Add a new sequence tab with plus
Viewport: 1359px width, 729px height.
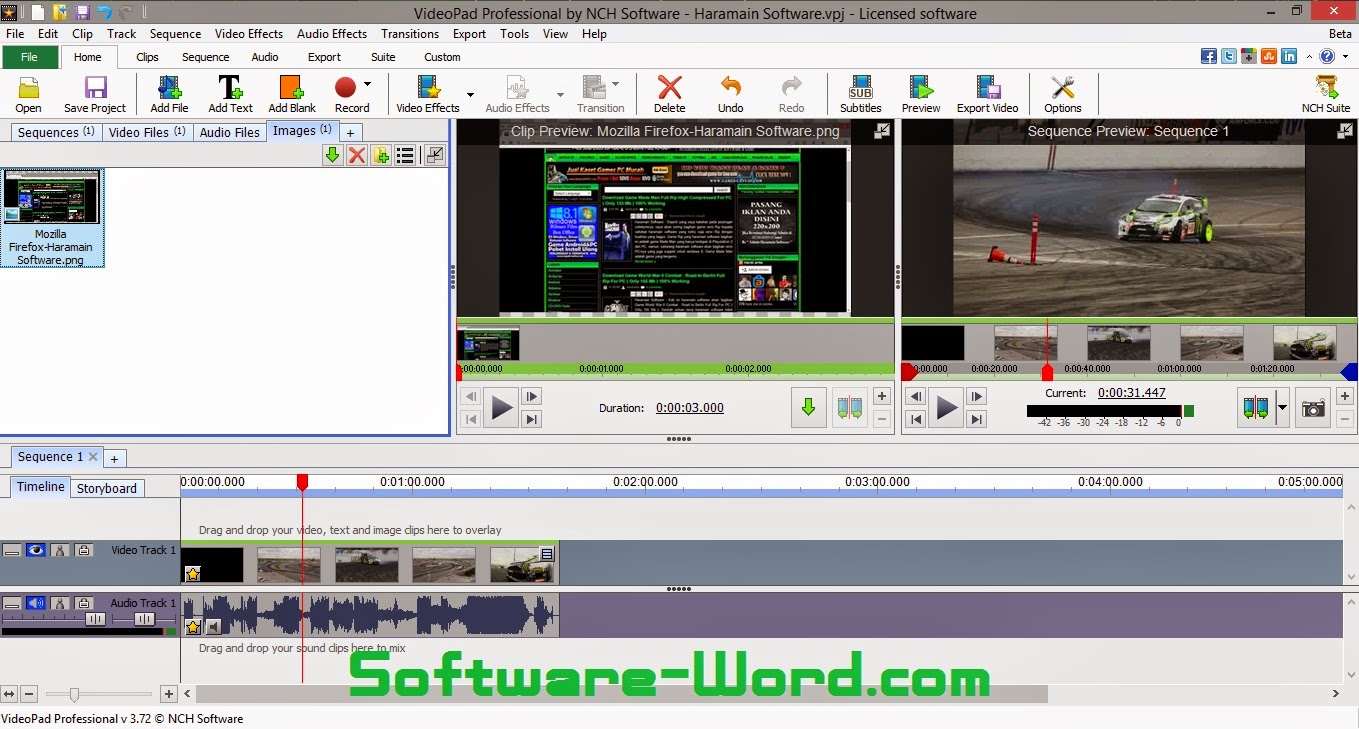click(x=114, y=458)
